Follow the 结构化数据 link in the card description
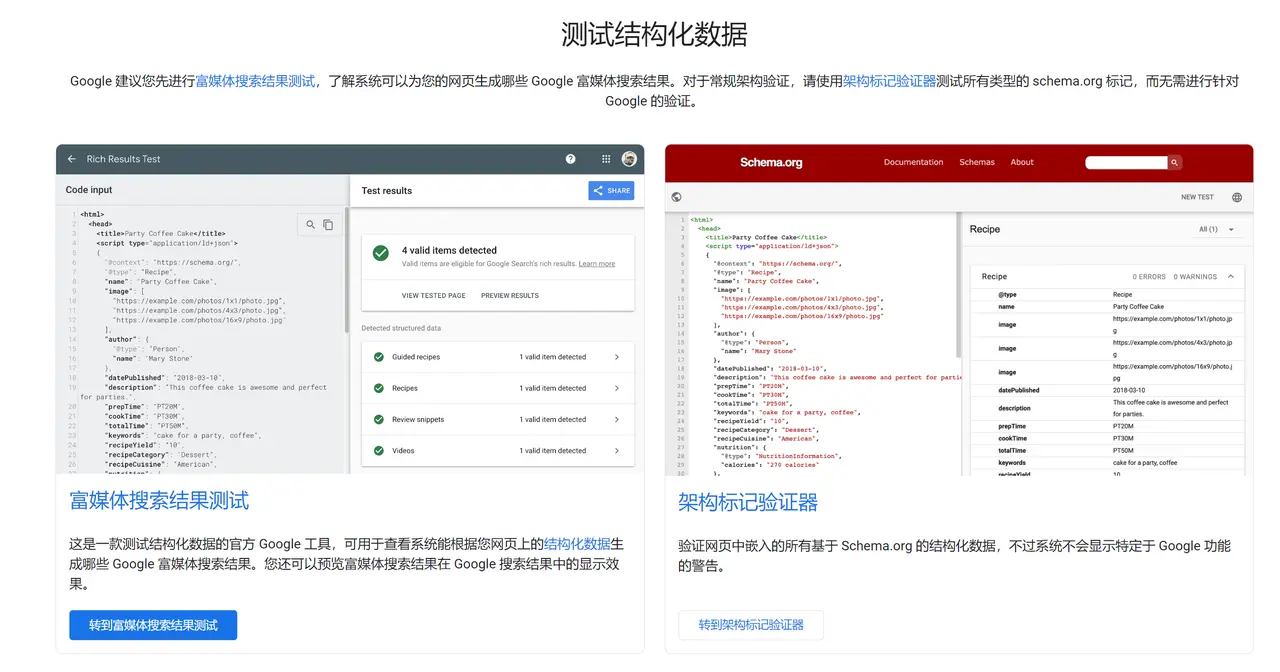Screen dimensions: 1280x672 point(577,544)
